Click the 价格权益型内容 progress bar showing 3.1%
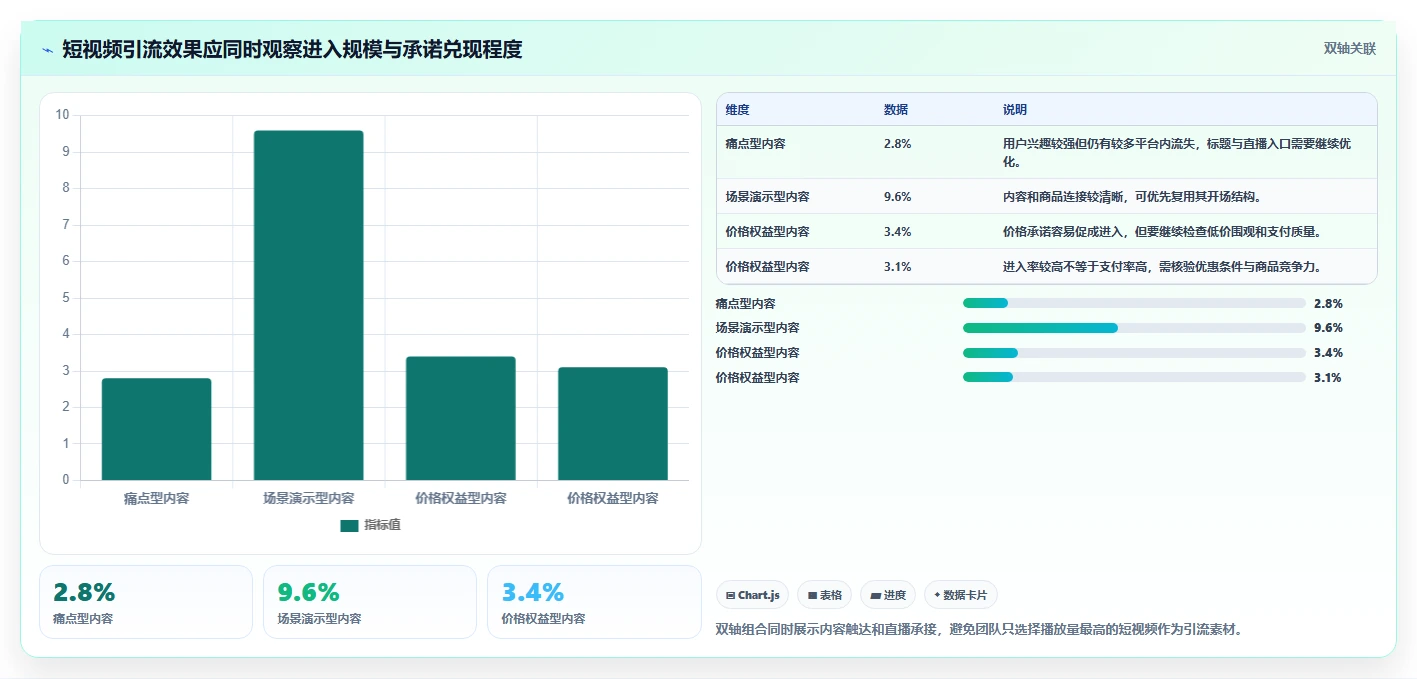Image resolution: width=1417 pixels, height=679 pixels. click(x=1134, y=377)
